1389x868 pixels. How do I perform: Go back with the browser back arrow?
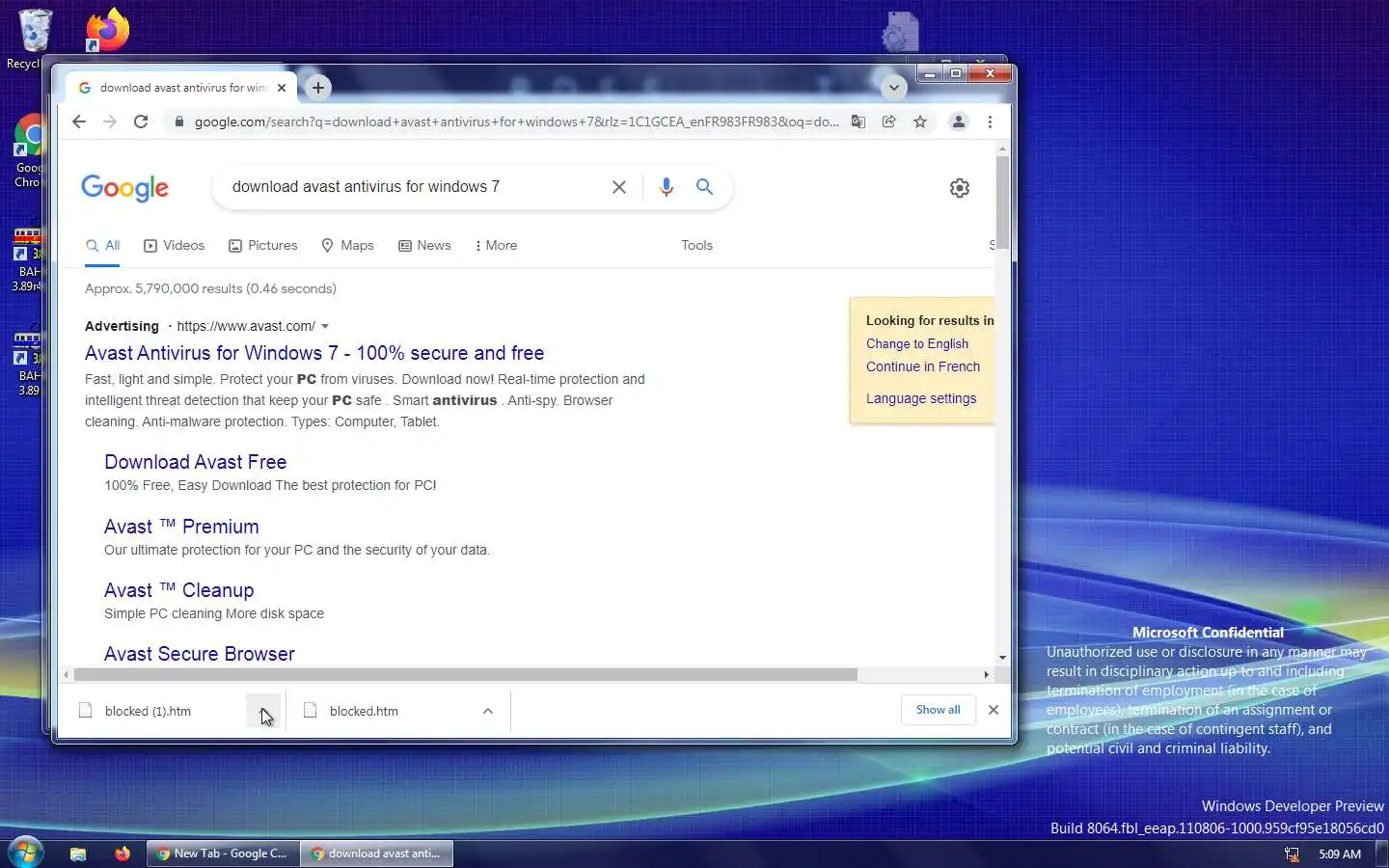[x=79, y=122]
